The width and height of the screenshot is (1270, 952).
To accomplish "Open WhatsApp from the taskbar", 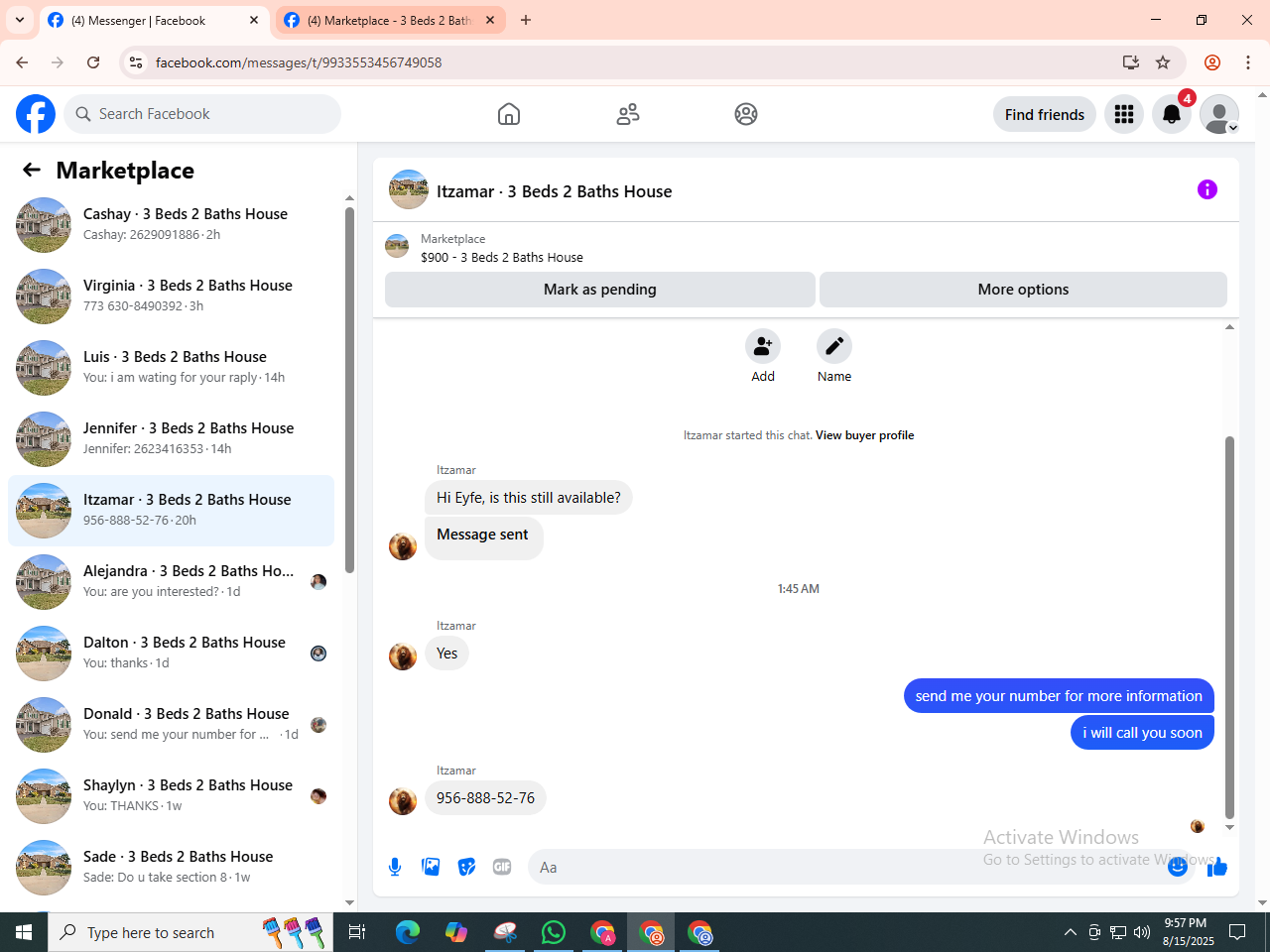I will (554, 932).
